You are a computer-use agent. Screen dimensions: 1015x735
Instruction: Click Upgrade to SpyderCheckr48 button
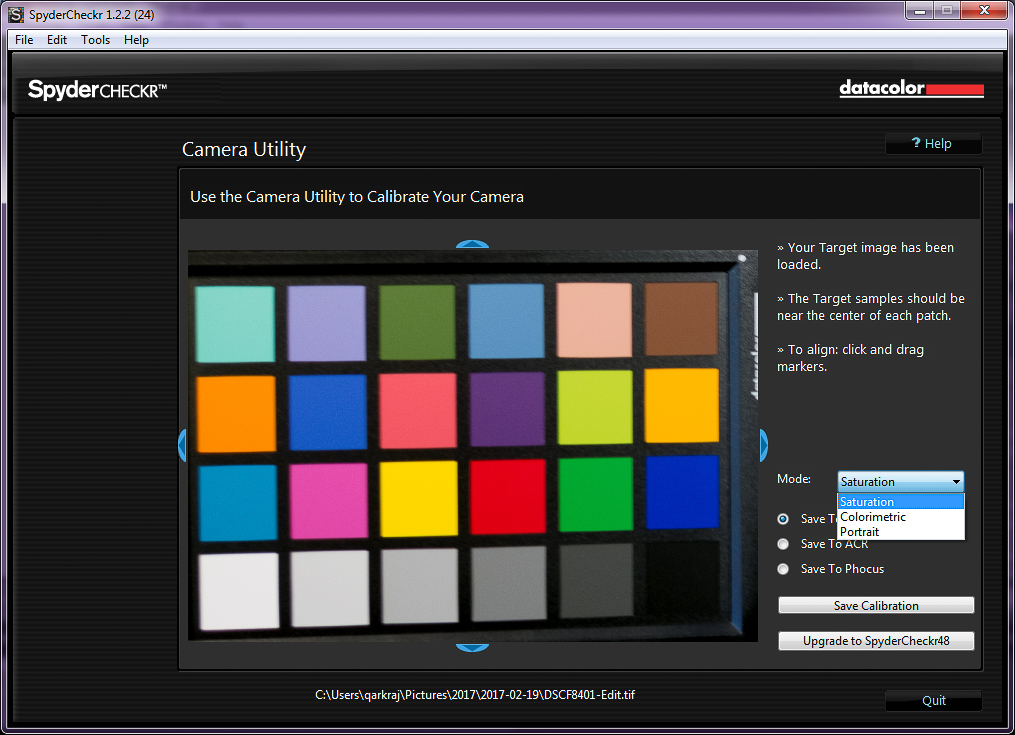tap(876, 640)
